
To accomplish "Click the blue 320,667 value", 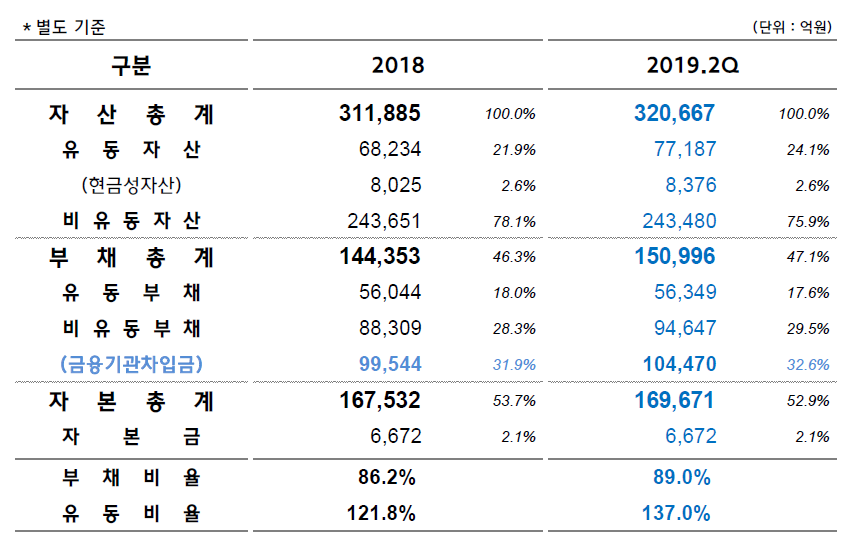I will pyautogui.click(x=674, y=114).
